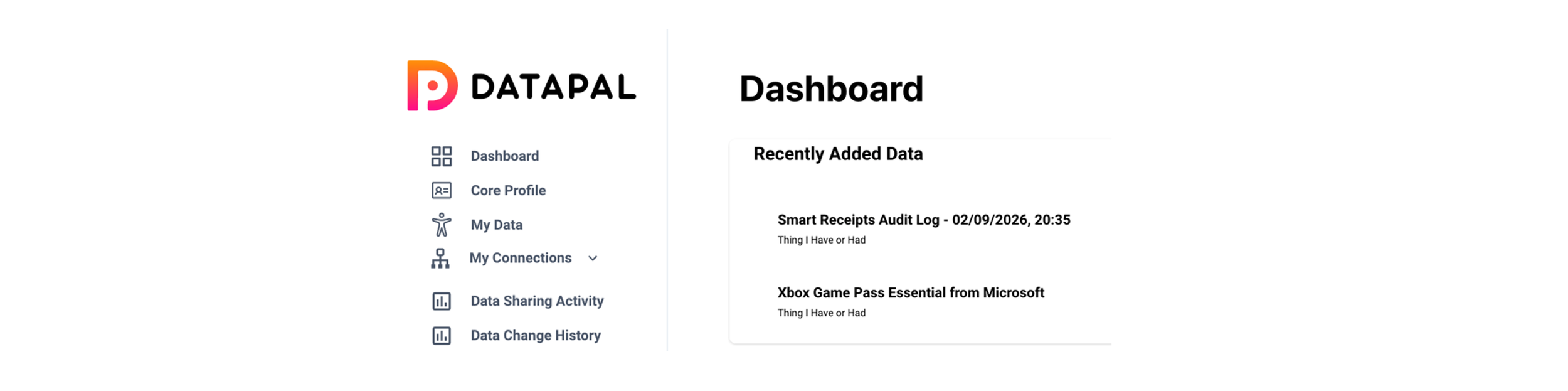Open the Dashboard menu item

pos(505,156)
